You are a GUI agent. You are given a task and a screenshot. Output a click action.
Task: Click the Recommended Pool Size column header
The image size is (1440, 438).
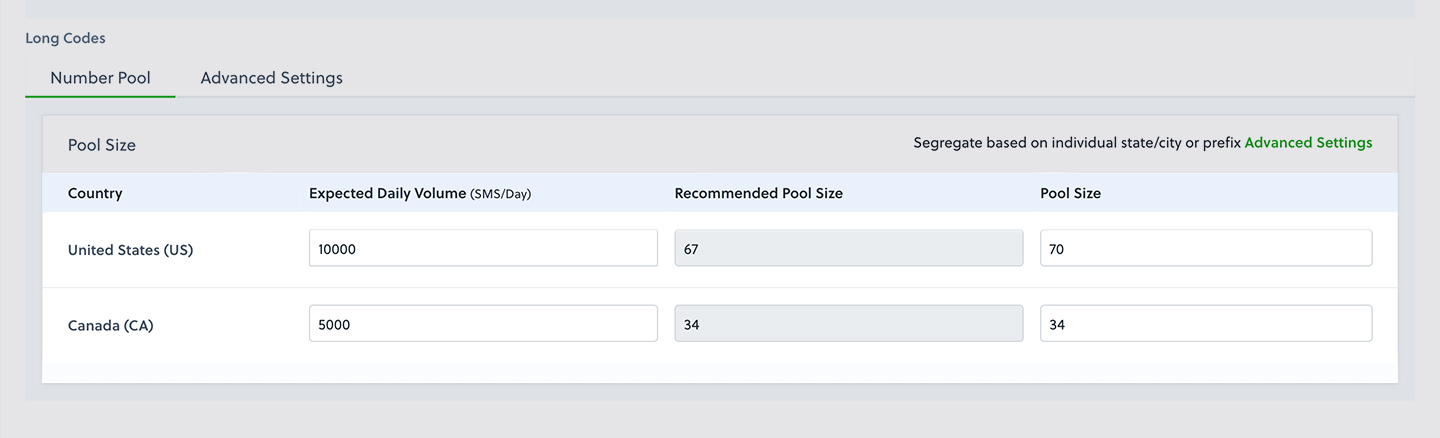pos(758,193)
